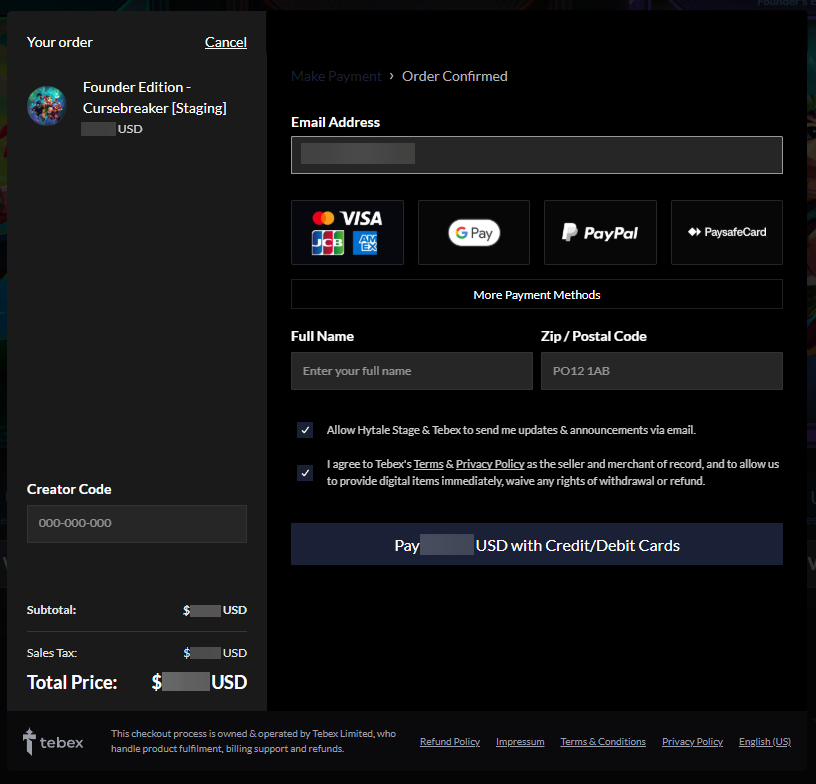Select the Order Confirmed breadcrumb step

[x=454, y=76]
